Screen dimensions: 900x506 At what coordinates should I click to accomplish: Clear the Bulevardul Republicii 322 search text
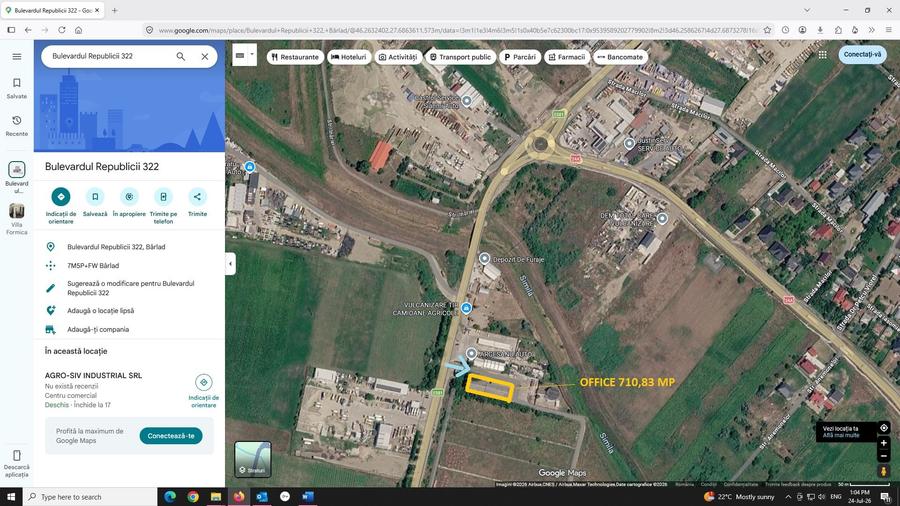click(x=205, y=56)
